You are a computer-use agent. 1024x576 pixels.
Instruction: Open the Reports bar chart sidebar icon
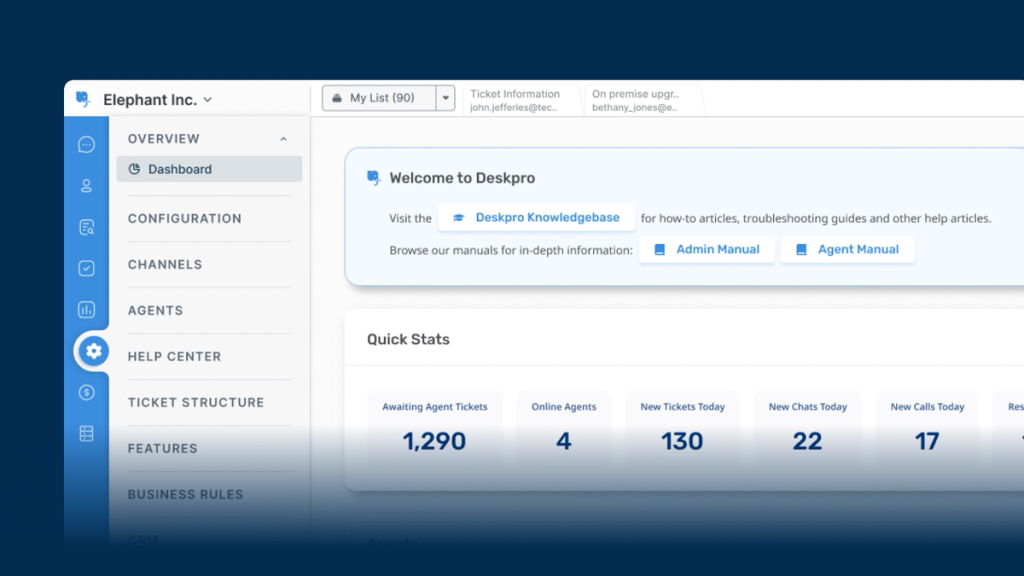pyautogui.click(x=86, y=310)
